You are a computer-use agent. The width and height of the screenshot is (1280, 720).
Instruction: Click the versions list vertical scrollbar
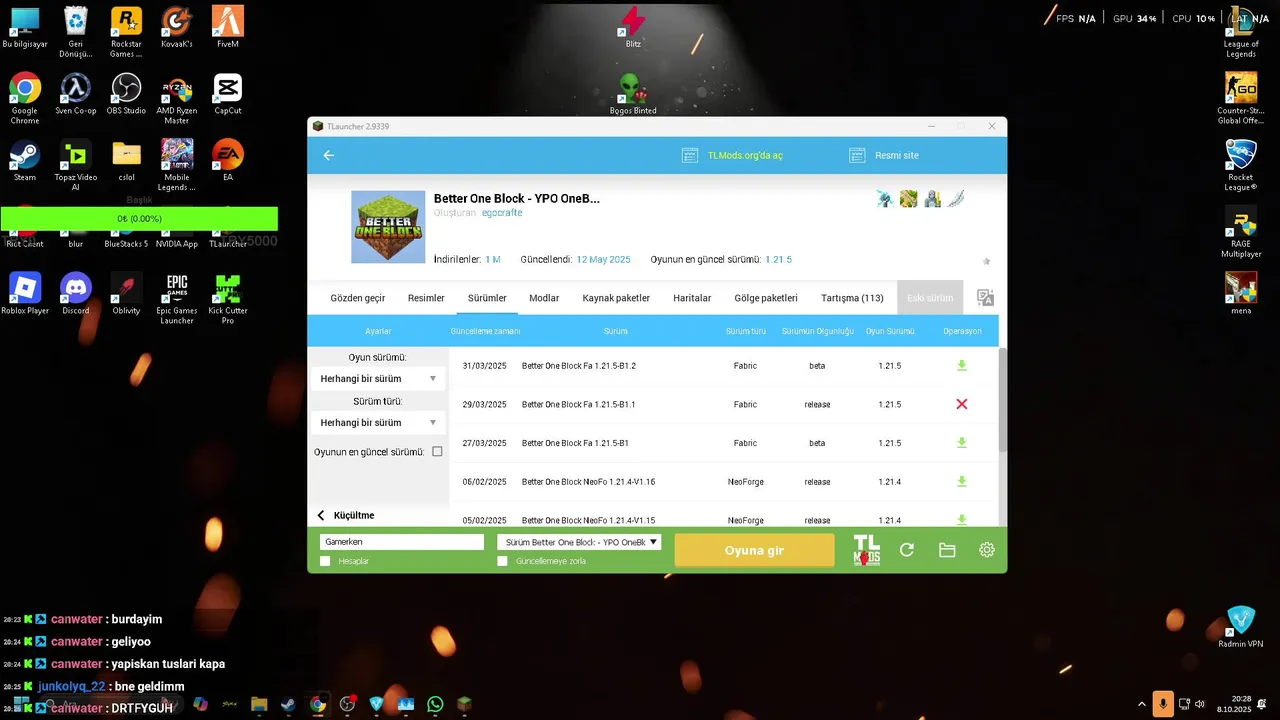click(x=1003, y=400)
